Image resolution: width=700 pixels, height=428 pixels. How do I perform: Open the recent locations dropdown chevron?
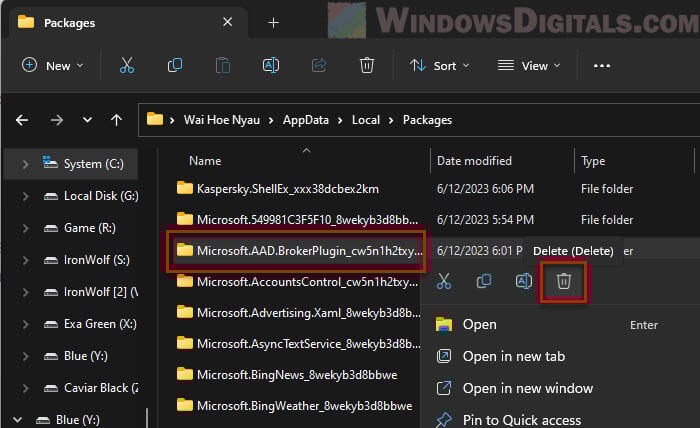(x=88, y=120)
